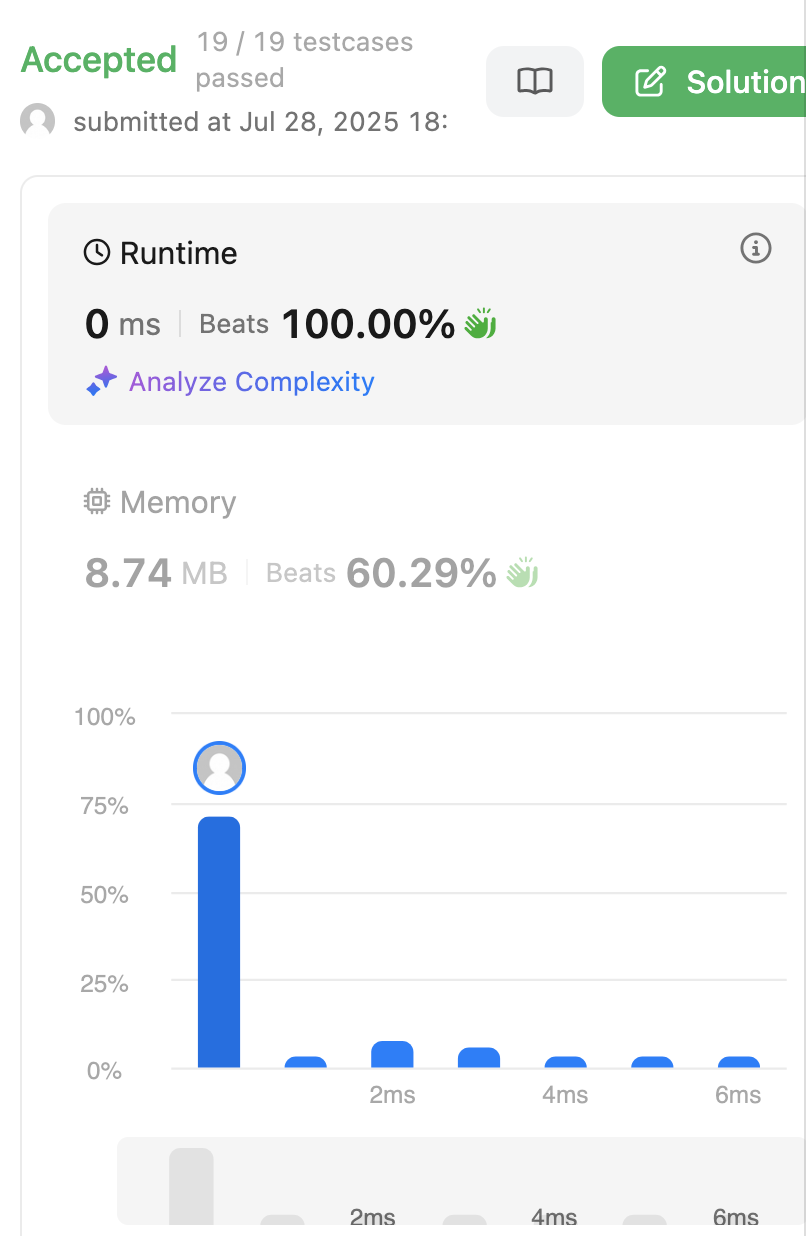Click the Runtime clock icon

(98, 252)
